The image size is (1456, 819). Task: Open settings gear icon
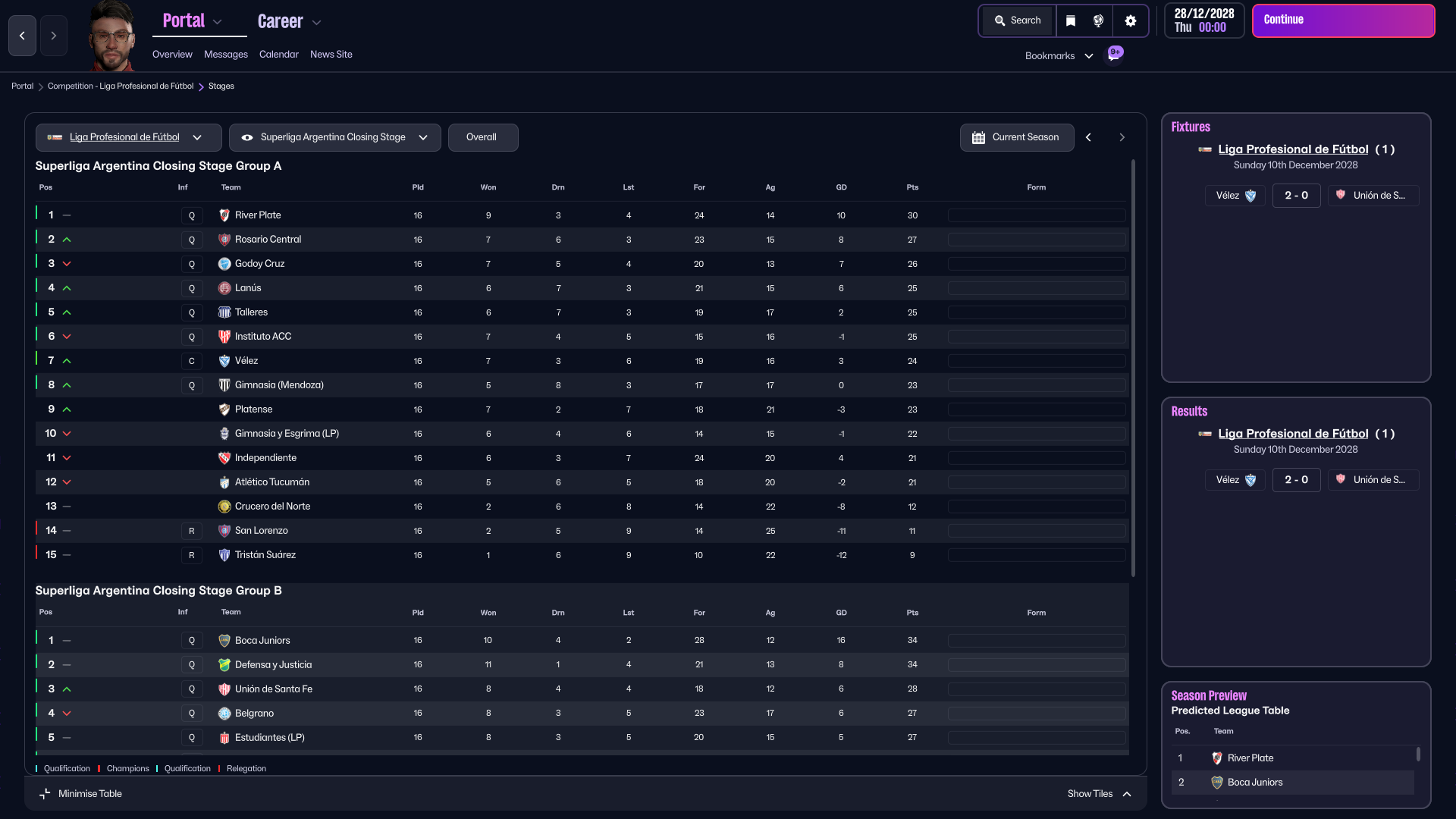1130,20
